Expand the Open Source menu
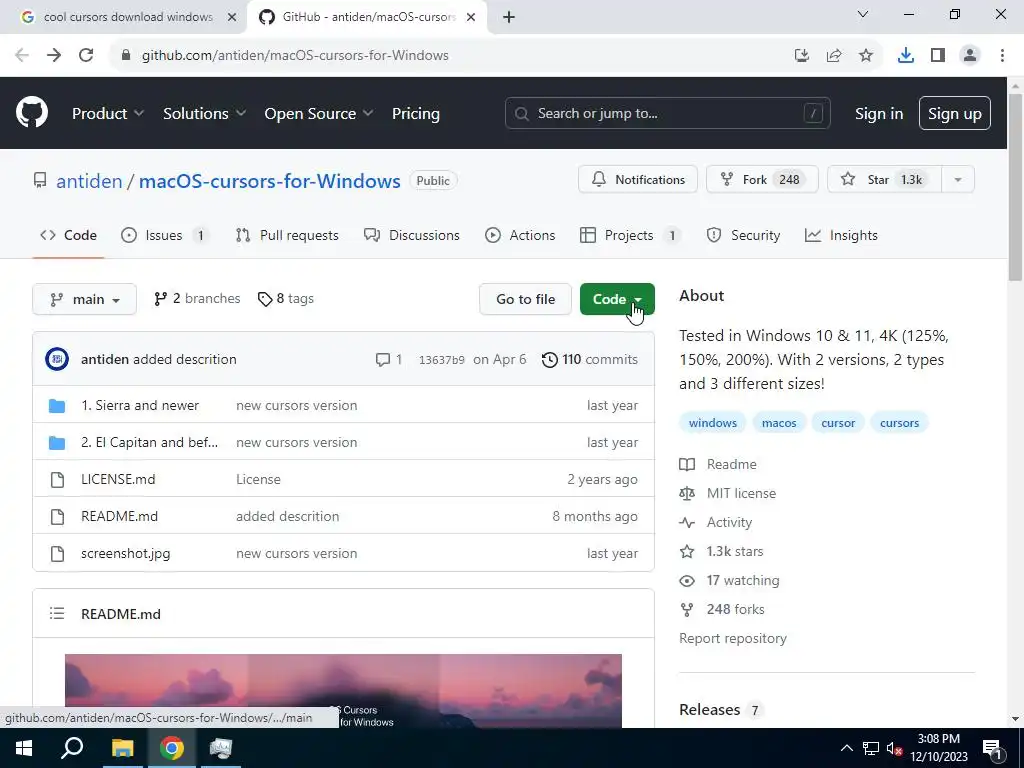The width and height of the screenshot is (1024, 768). pos(319,114)
